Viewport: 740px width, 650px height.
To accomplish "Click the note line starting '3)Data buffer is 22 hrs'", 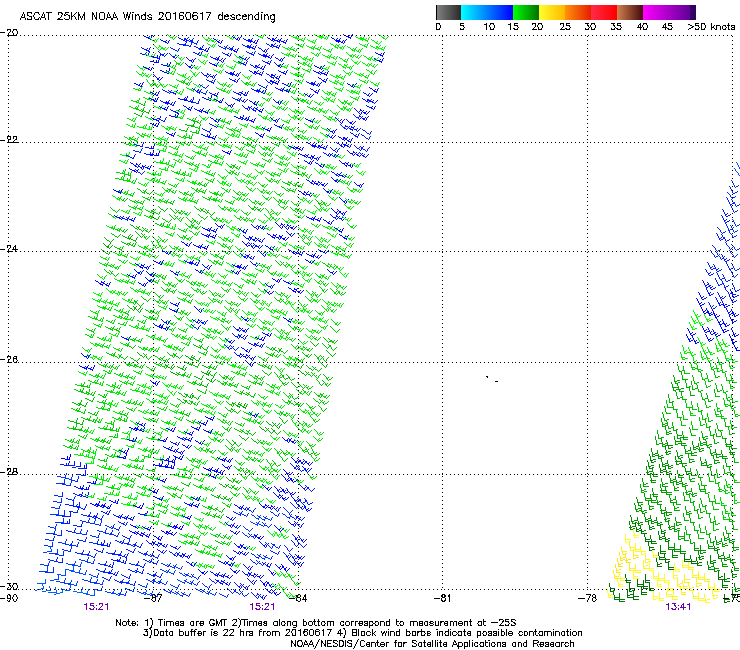I will pyautogui.click(x=362, y=633).
